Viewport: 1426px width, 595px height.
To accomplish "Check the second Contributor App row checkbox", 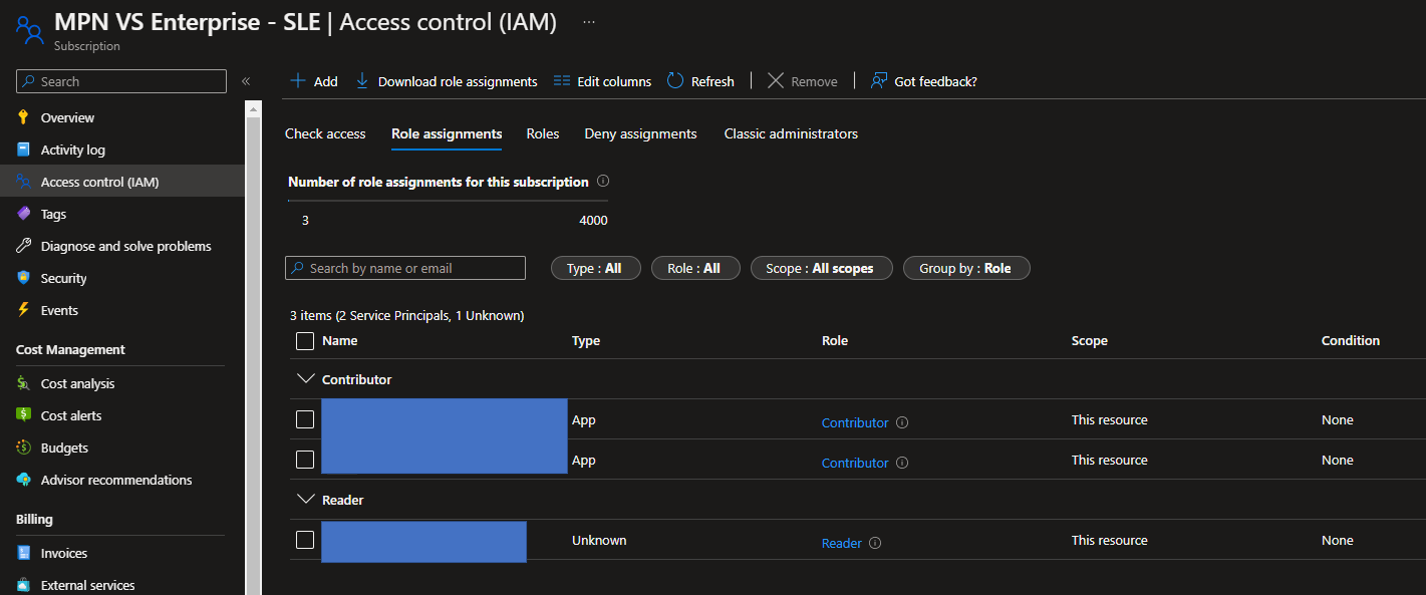I will click(x=305, y=460).
